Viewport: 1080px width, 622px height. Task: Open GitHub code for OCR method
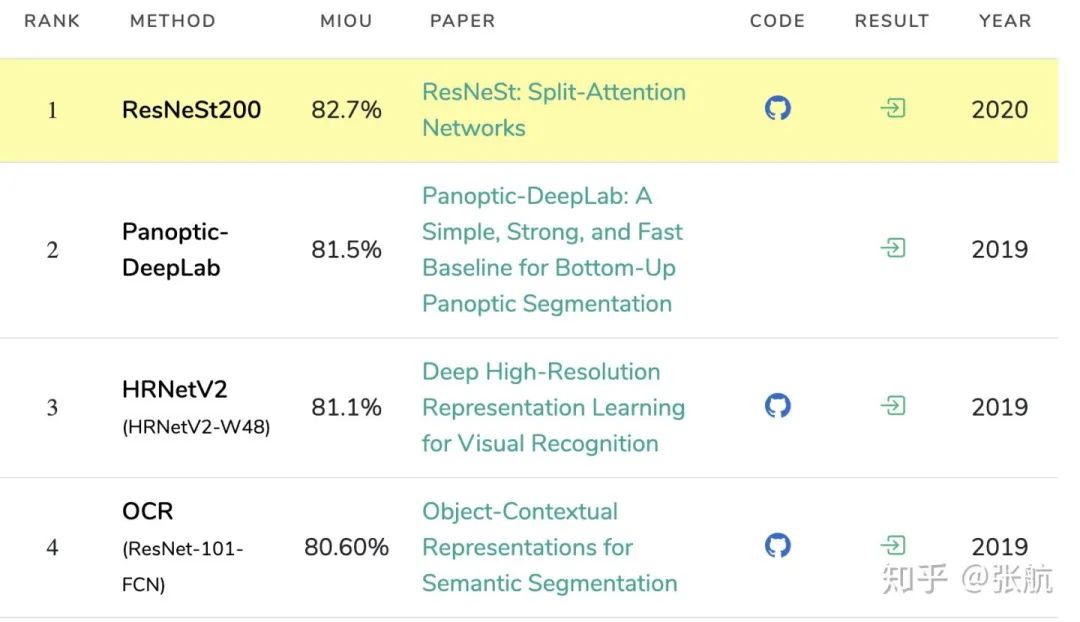coord(777,545)
